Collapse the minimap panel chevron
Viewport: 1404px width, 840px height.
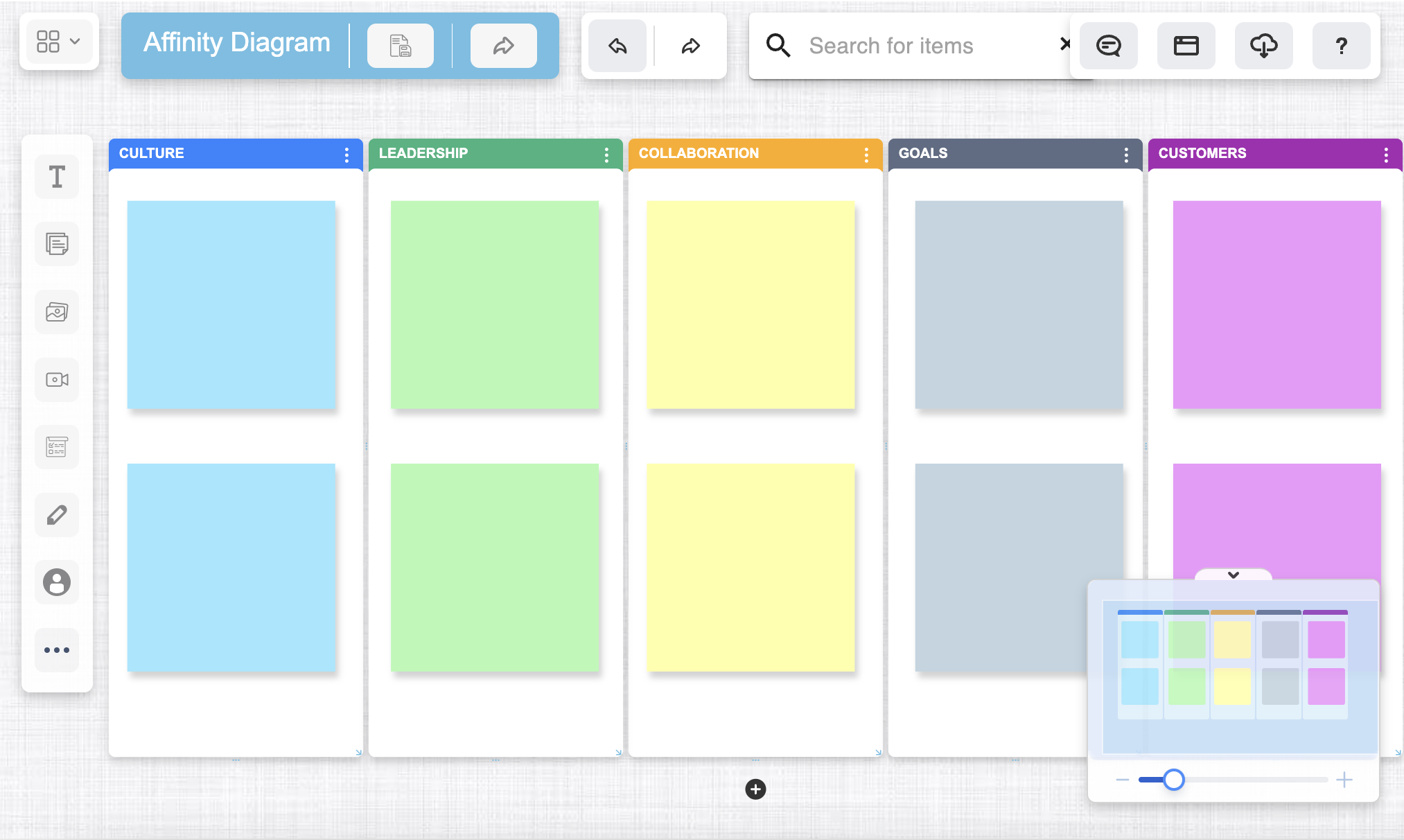pyautogui.click(x=1233, y=575)
